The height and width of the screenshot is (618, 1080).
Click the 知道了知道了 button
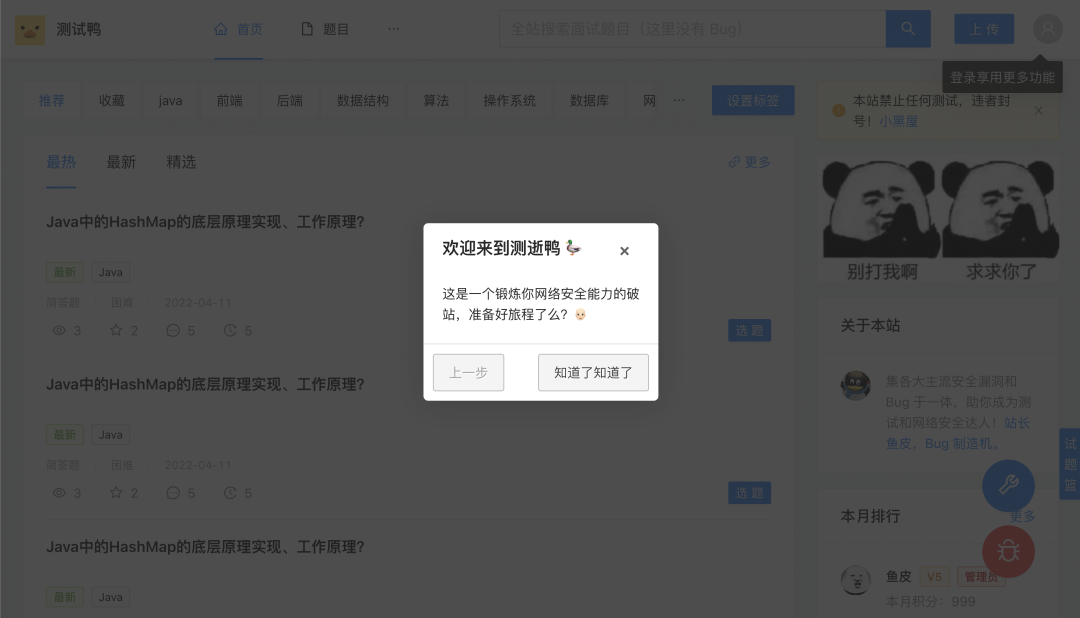click(x=593, y=372)
